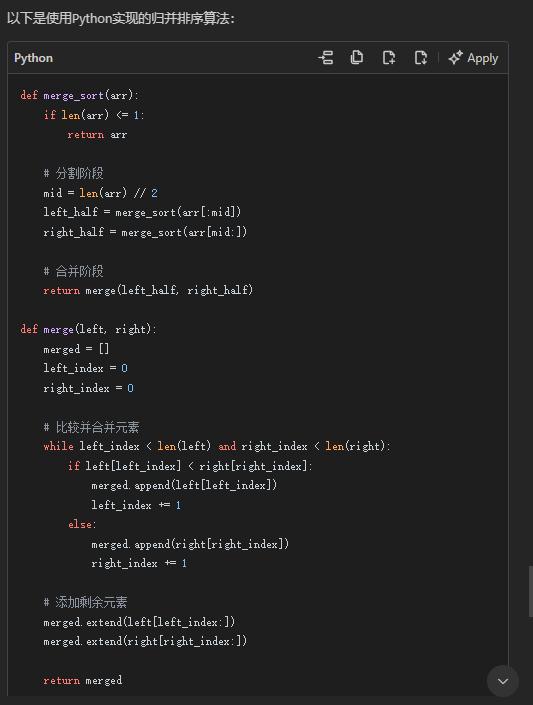The height and width of the screenshot is (705, 533).
Task: Click the line 'mid = len(arr) // 2'
Action: click(x=100, y=193)
